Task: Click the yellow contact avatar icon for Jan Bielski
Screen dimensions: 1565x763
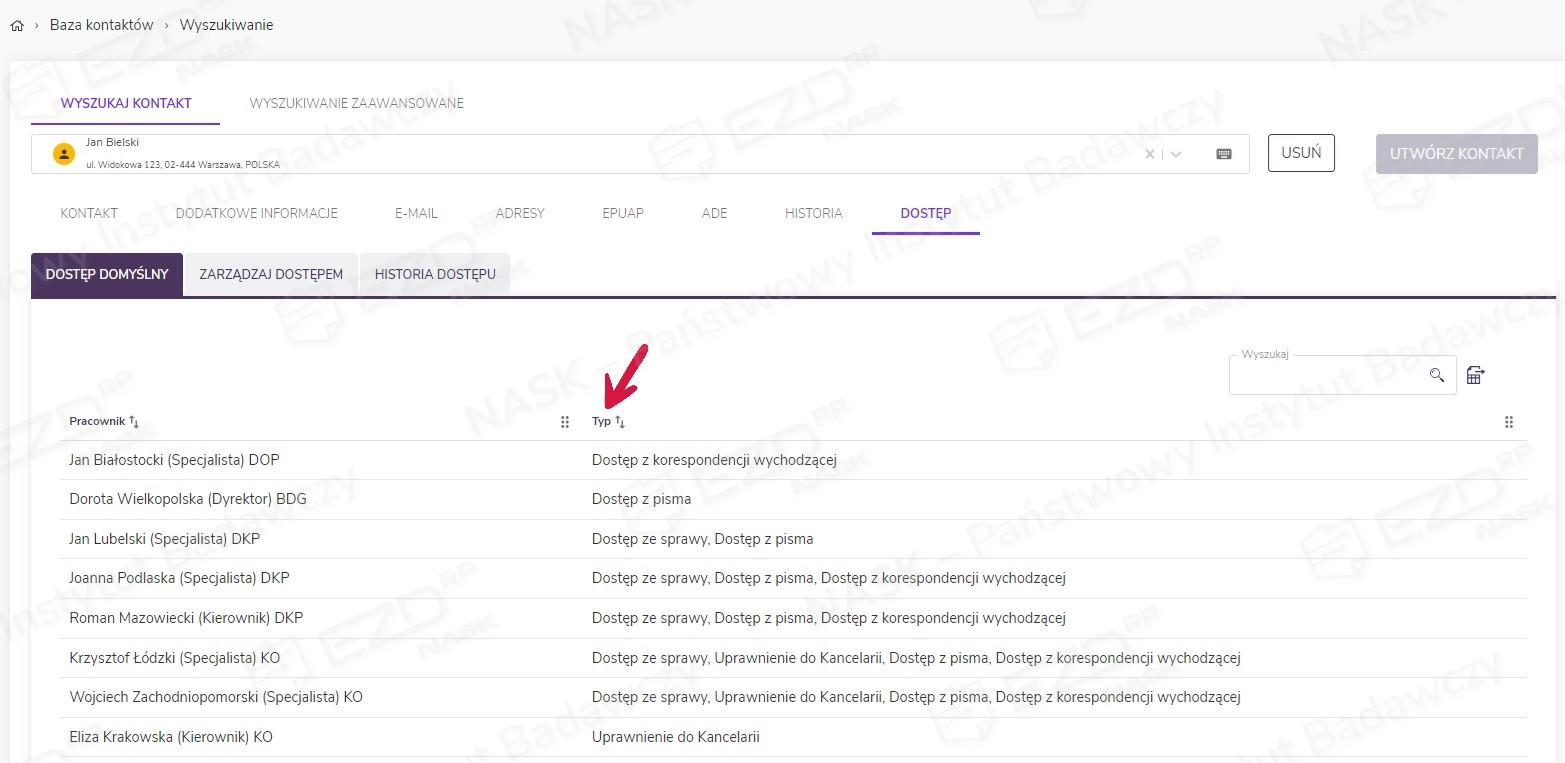Action: [x=64, y=154]
